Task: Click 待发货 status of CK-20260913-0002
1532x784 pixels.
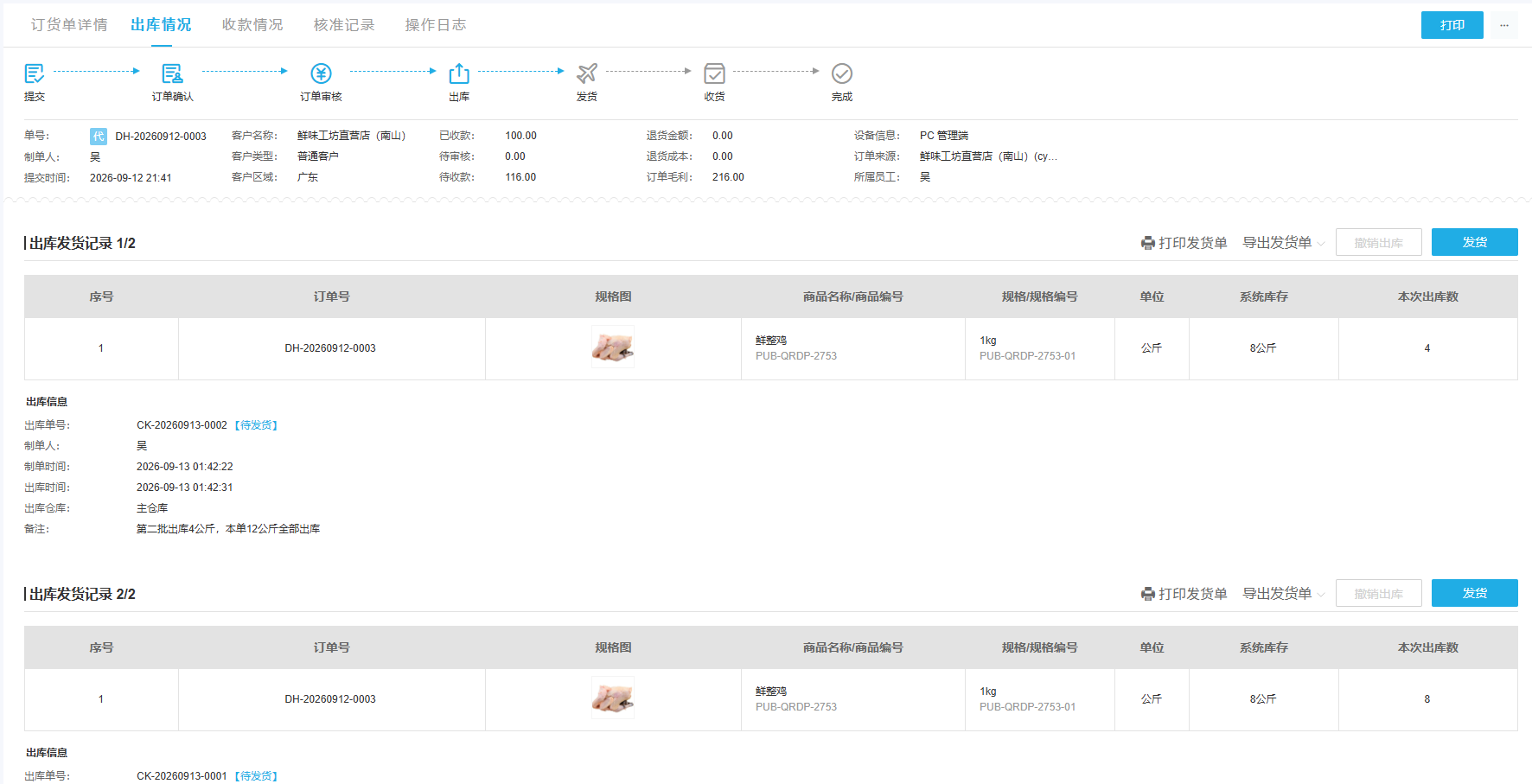Action: tap(258, 425)
